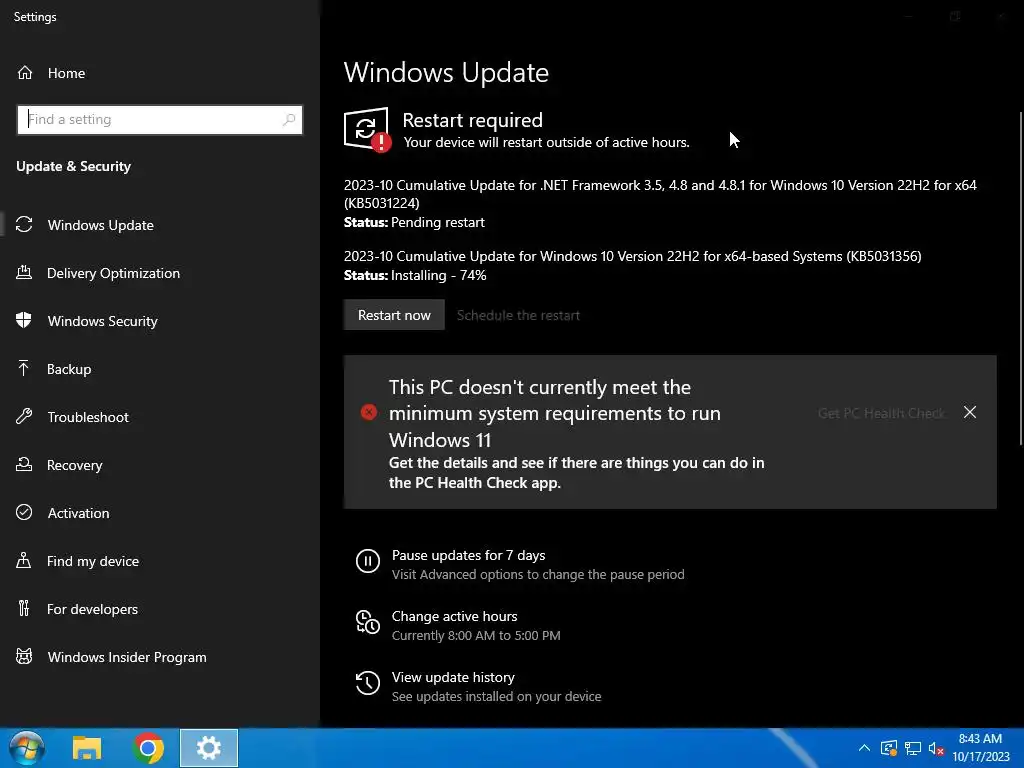Select Backup in the sidebar
1024x768 pixels.
coord(69,369)
